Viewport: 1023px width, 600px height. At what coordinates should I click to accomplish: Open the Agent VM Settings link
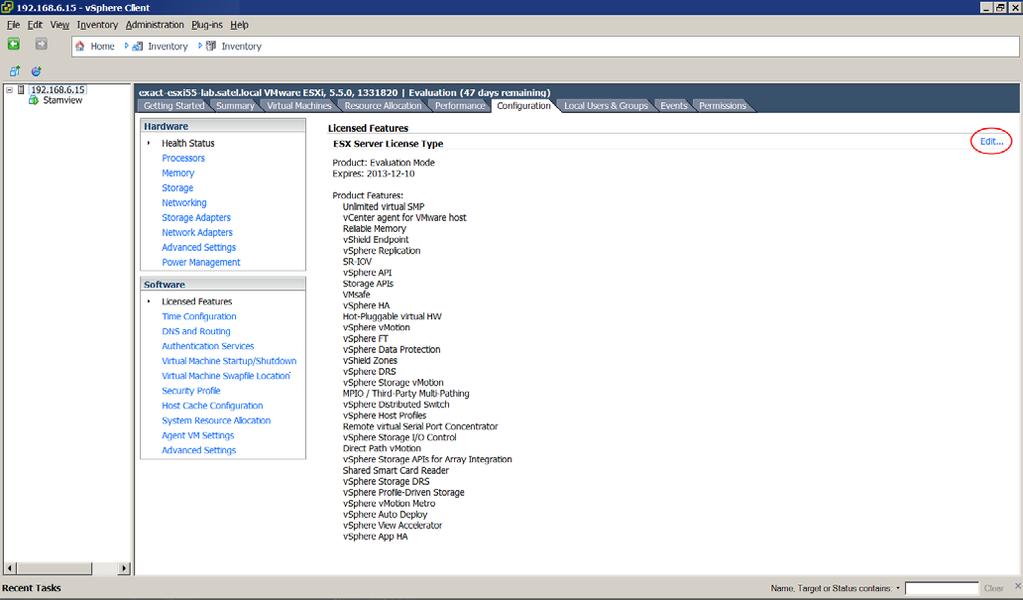(198, 436)
